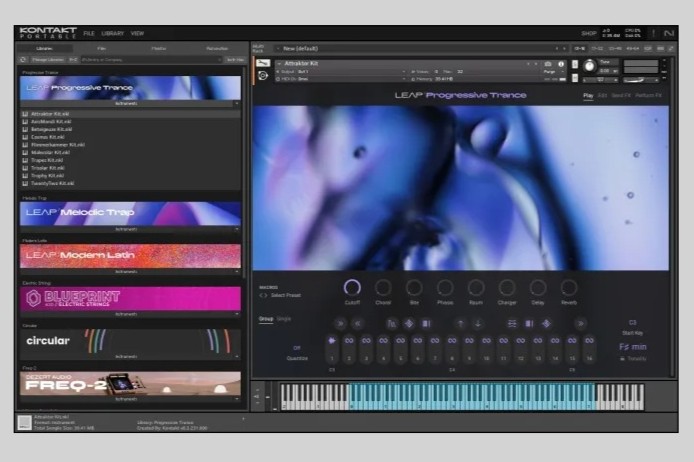Click the loop icon on pad 2
This screenshot has width=694, height=462.
(x=349, y=340)
